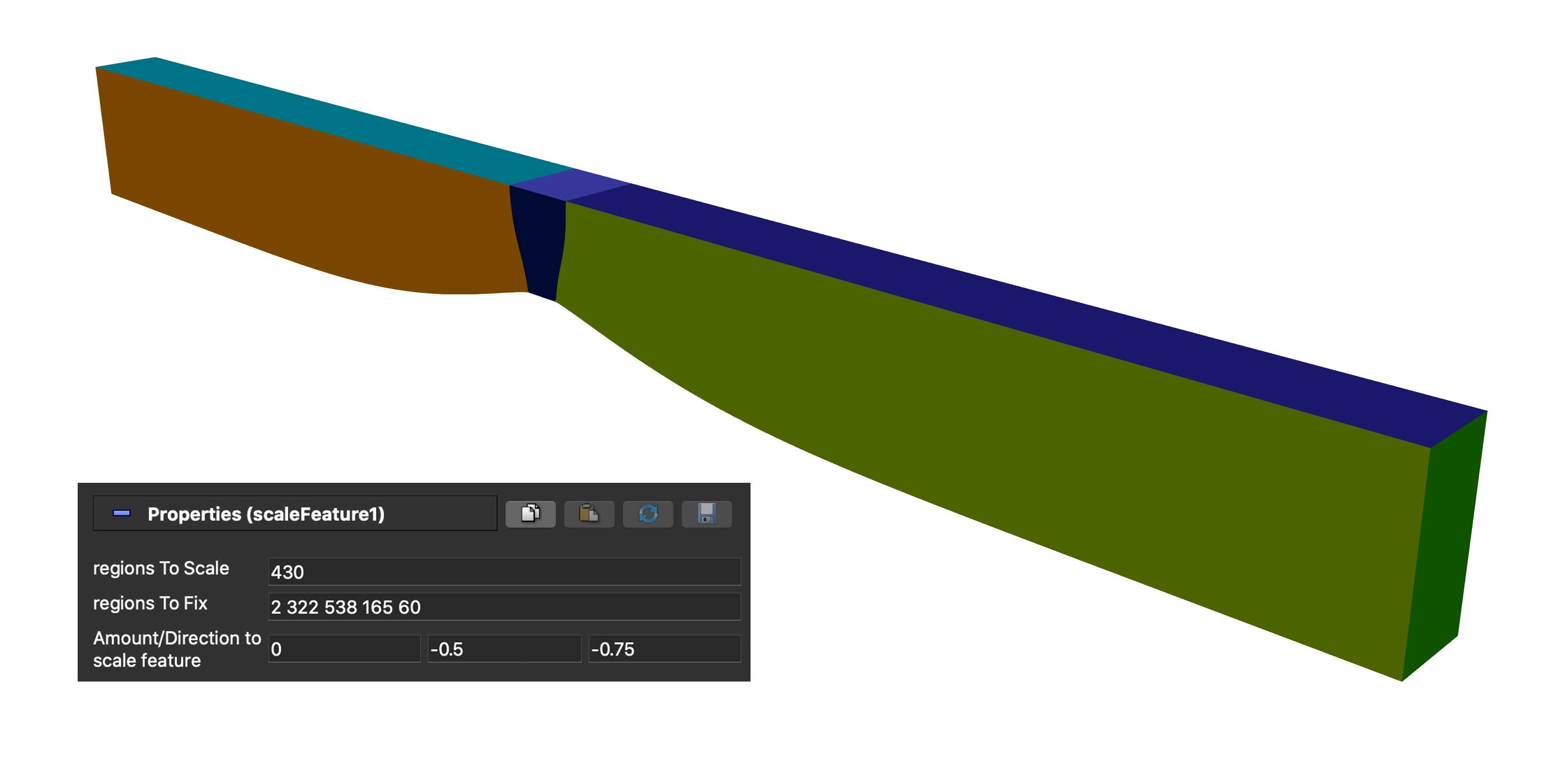Click the first direction field containing 0
Image resolution: width=1568 pixels, height=778 pixels.
pyautogui.click(x=344, y=649)
